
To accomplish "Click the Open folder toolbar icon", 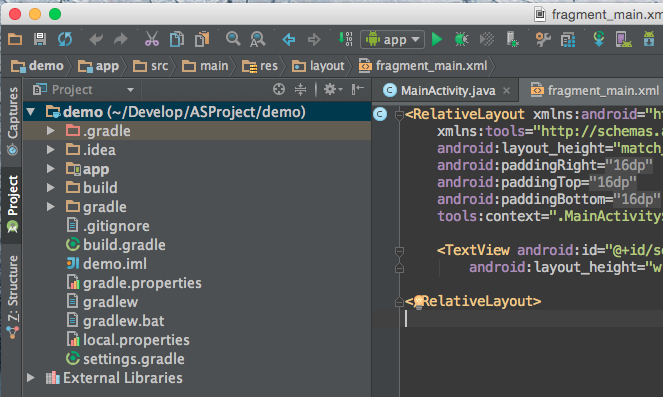I will pyautogui.click(x=15, y=39).
